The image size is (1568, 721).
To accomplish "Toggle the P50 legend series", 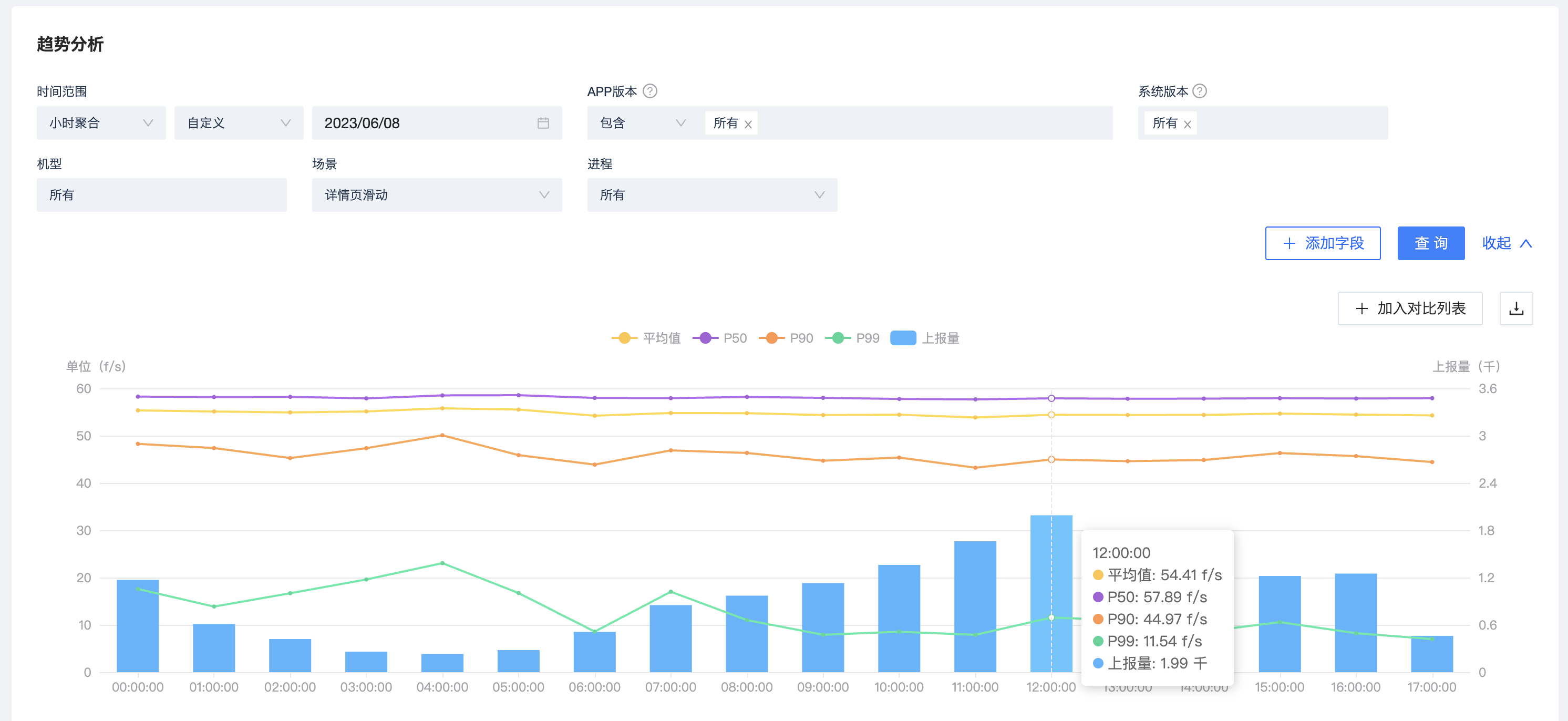I will [719, 338].
